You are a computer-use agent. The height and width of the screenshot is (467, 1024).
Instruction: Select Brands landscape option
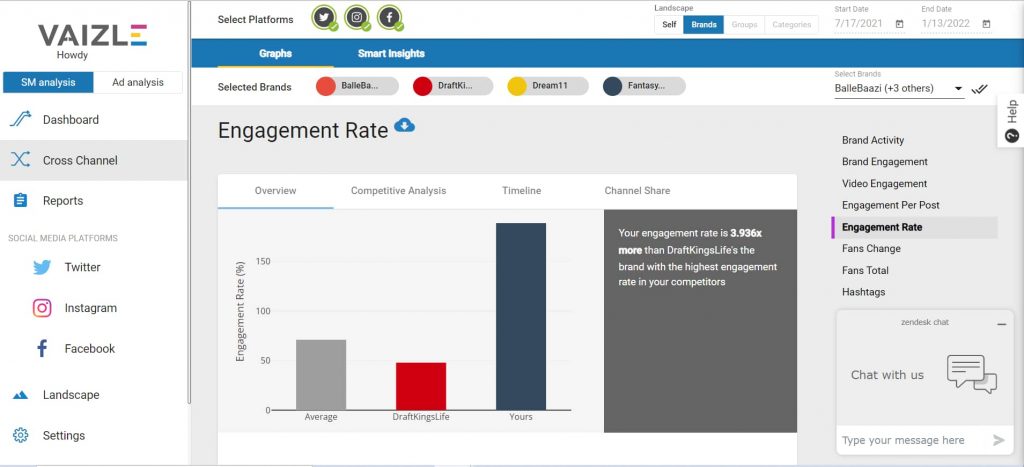click(704, 25)
